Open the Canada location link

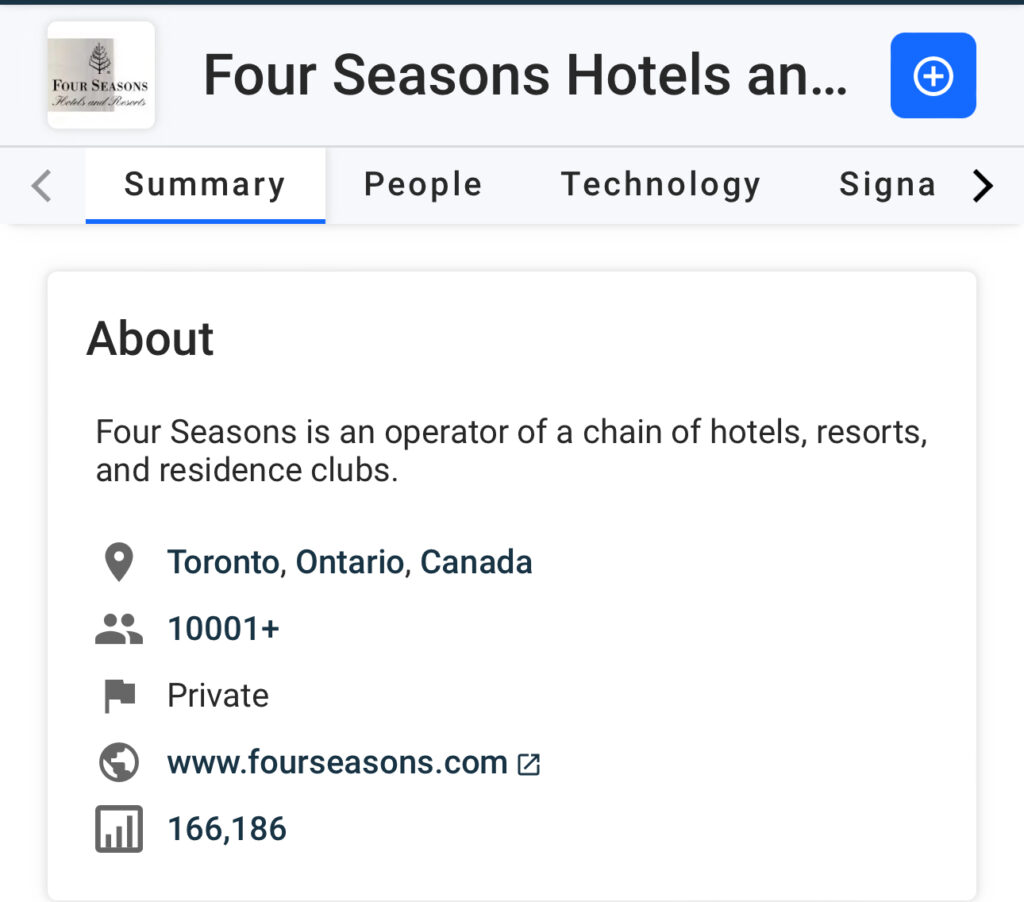click(x=476, y=562)
